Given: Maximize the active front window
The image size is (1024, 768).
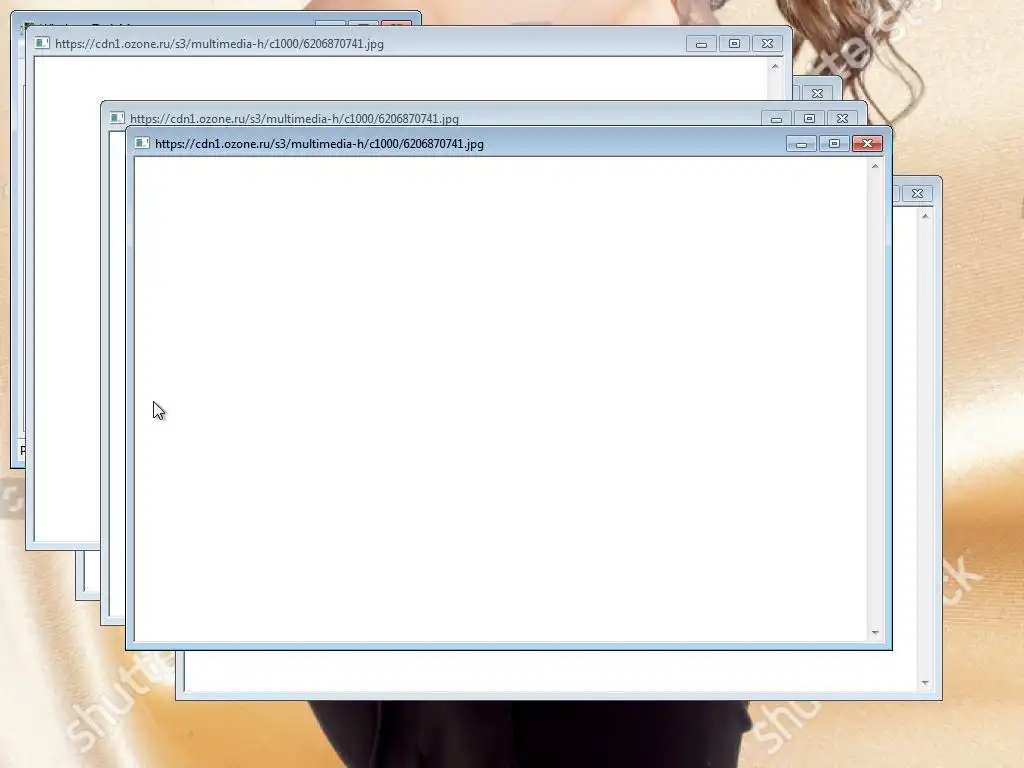Looking at the screenshot, I should click(834, 144).
